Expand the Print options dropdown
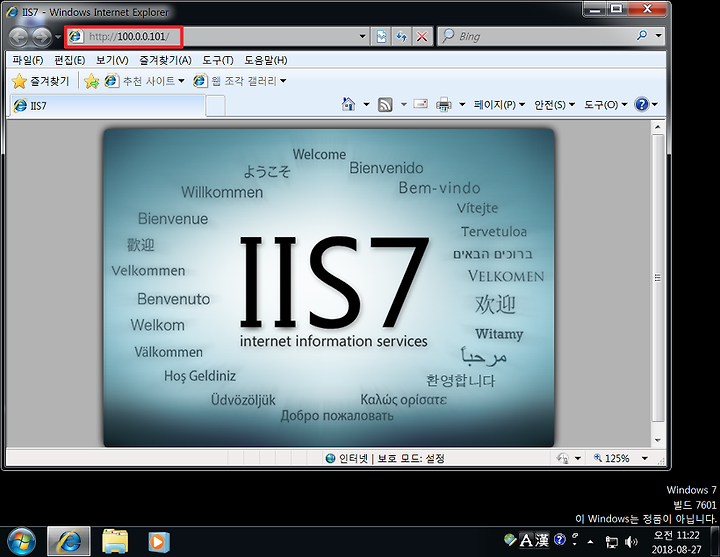Image resolution: width=720 pixels, height=557 pixels. tap(462, 105)
